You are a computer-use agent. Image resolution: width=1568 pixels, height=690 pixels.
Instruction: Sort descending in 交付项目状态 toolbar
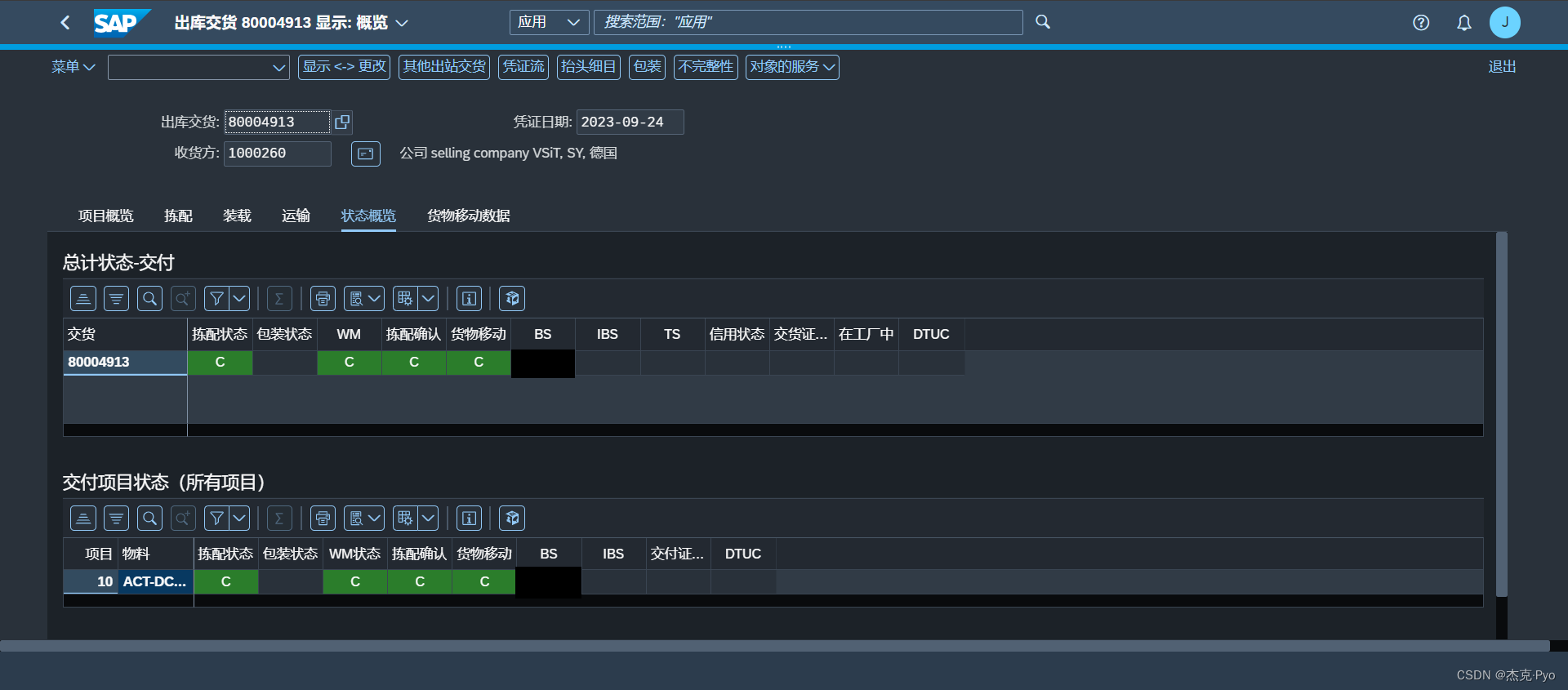117,519
